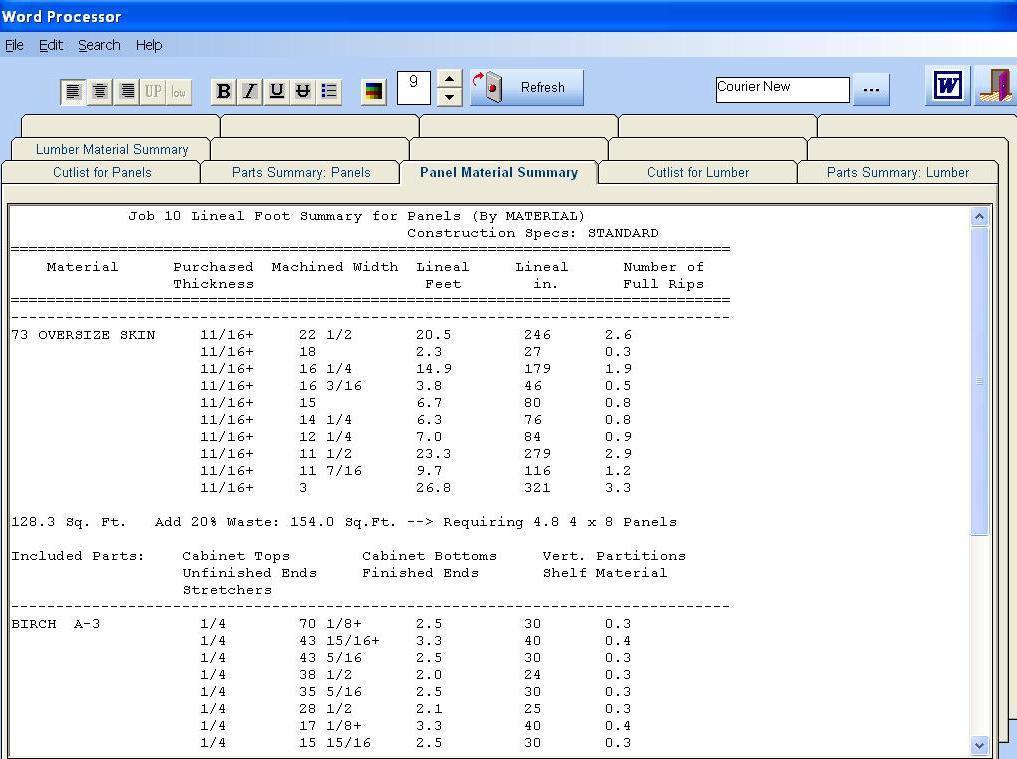Screen dimensions: 1017x759
Task: Click the 'Vert. Partitions' included part
Action: pyautogui.click(x=614, y=556)
